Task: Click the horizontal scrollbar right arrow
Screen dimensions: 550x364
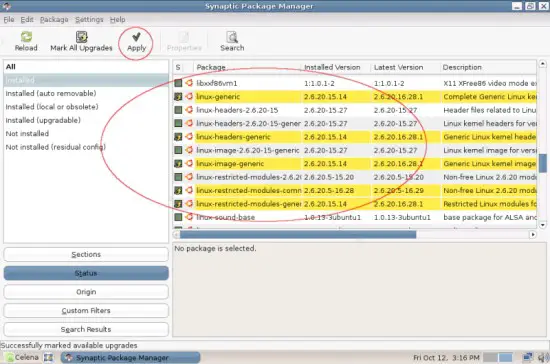Action: click(533, 234)
